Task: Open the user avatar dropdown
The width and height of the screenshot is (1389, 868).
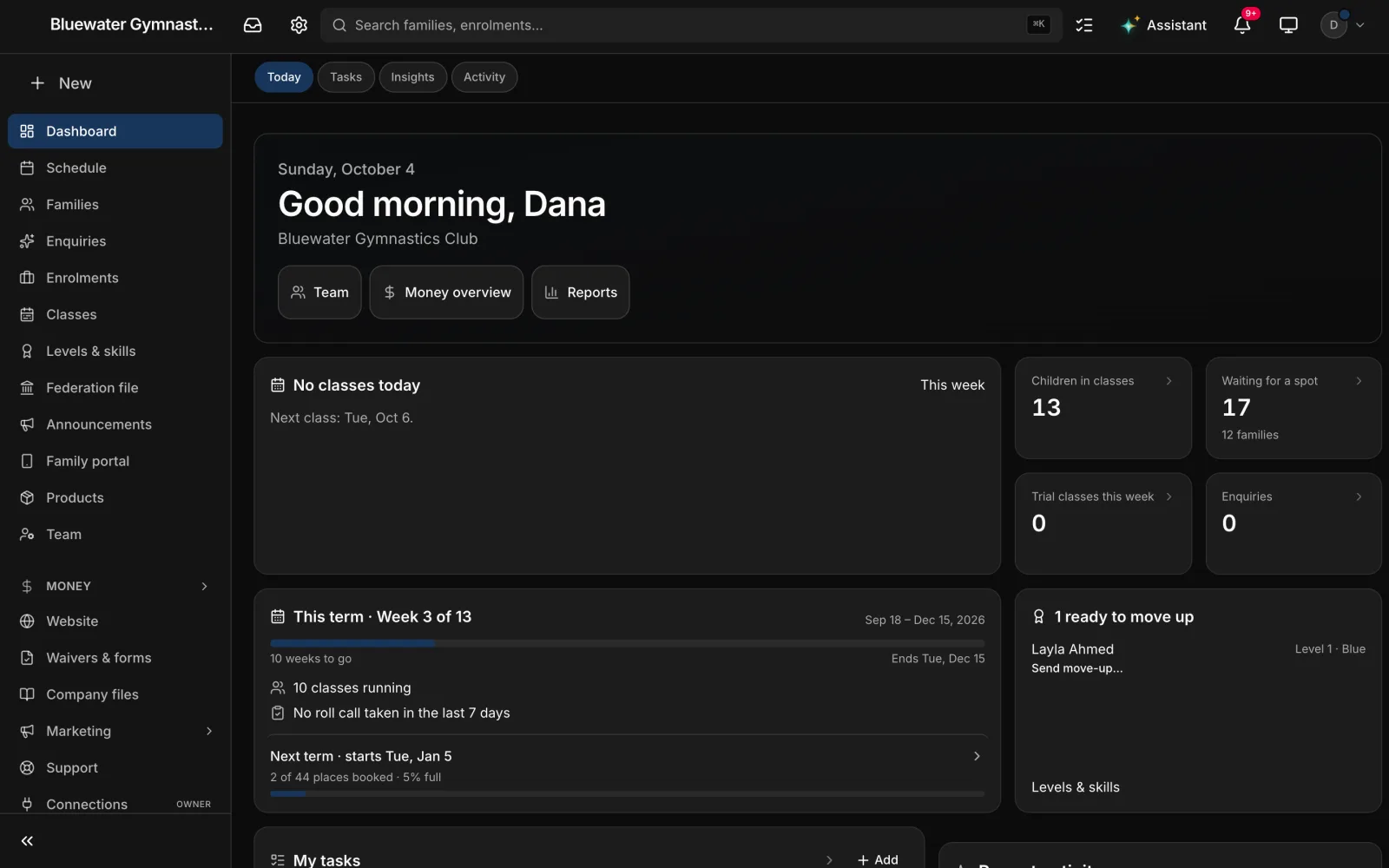Action: [x=1342, y=25]
